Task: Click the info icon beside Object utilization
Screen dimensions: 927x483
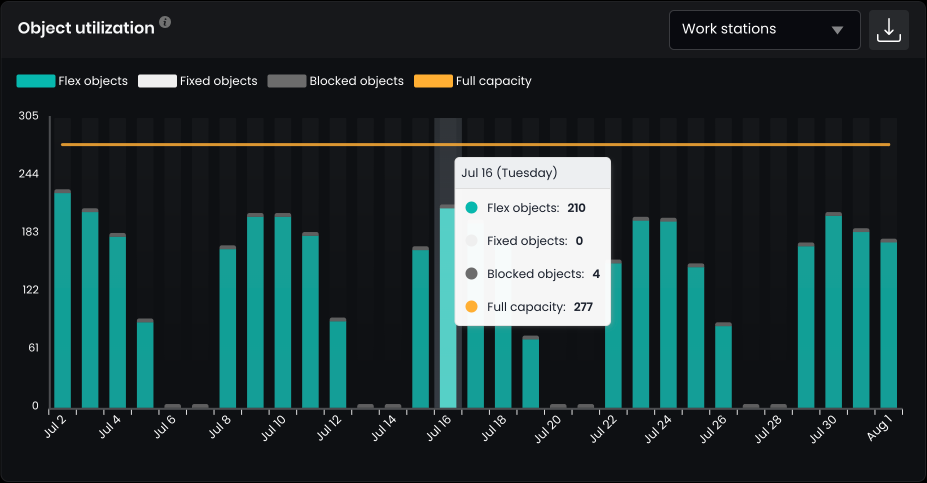Action: (x=165, y=23)
